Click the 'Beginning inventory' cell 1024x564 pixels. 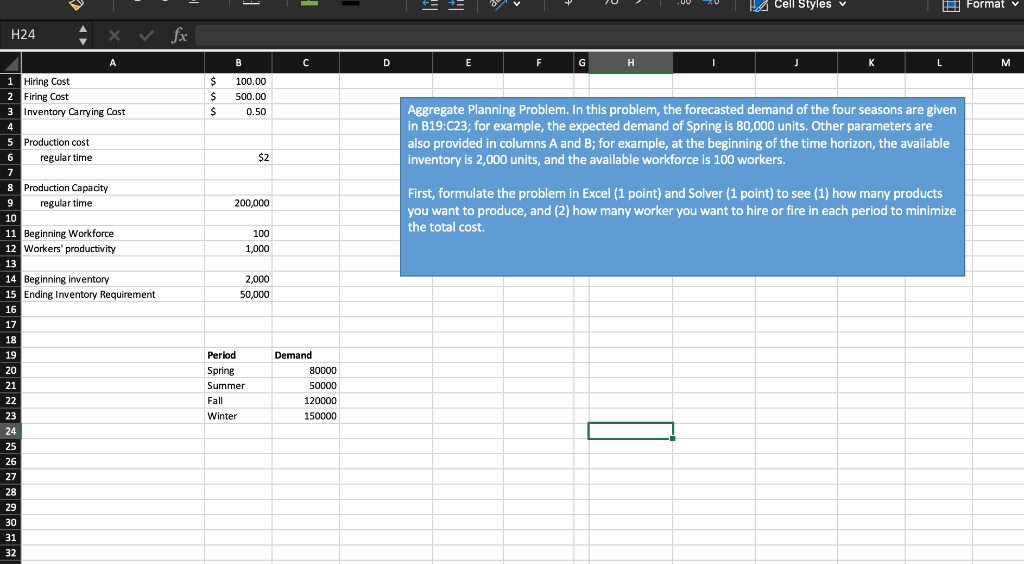113,279
